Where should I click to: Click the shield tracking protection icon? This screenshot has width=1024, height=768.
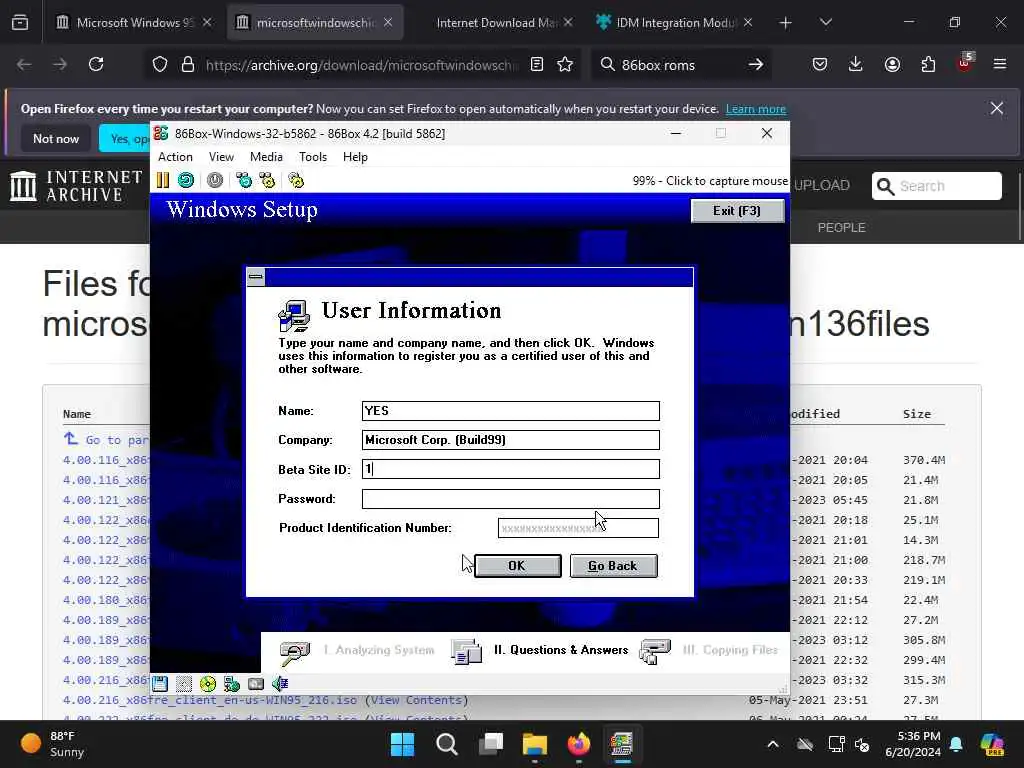[160, 64]
